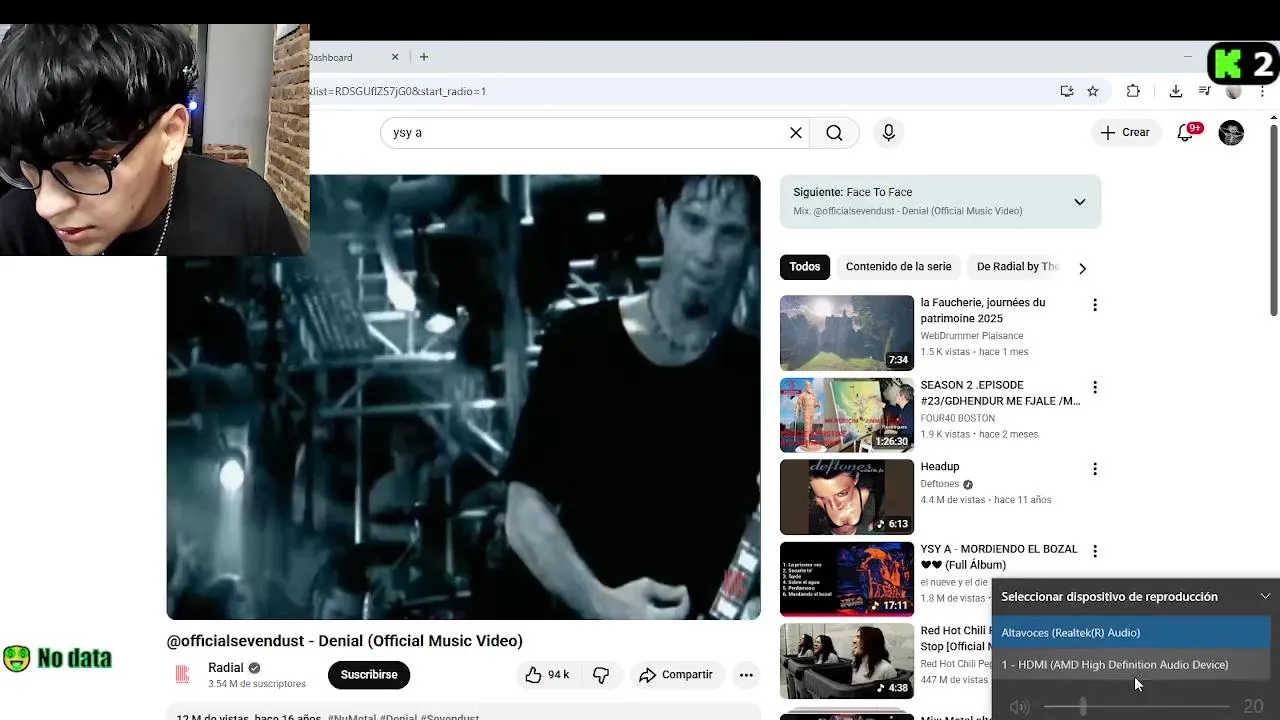
Task: Open Red Hot Chili Peppers video thumbnail
Action: [846, 661]
